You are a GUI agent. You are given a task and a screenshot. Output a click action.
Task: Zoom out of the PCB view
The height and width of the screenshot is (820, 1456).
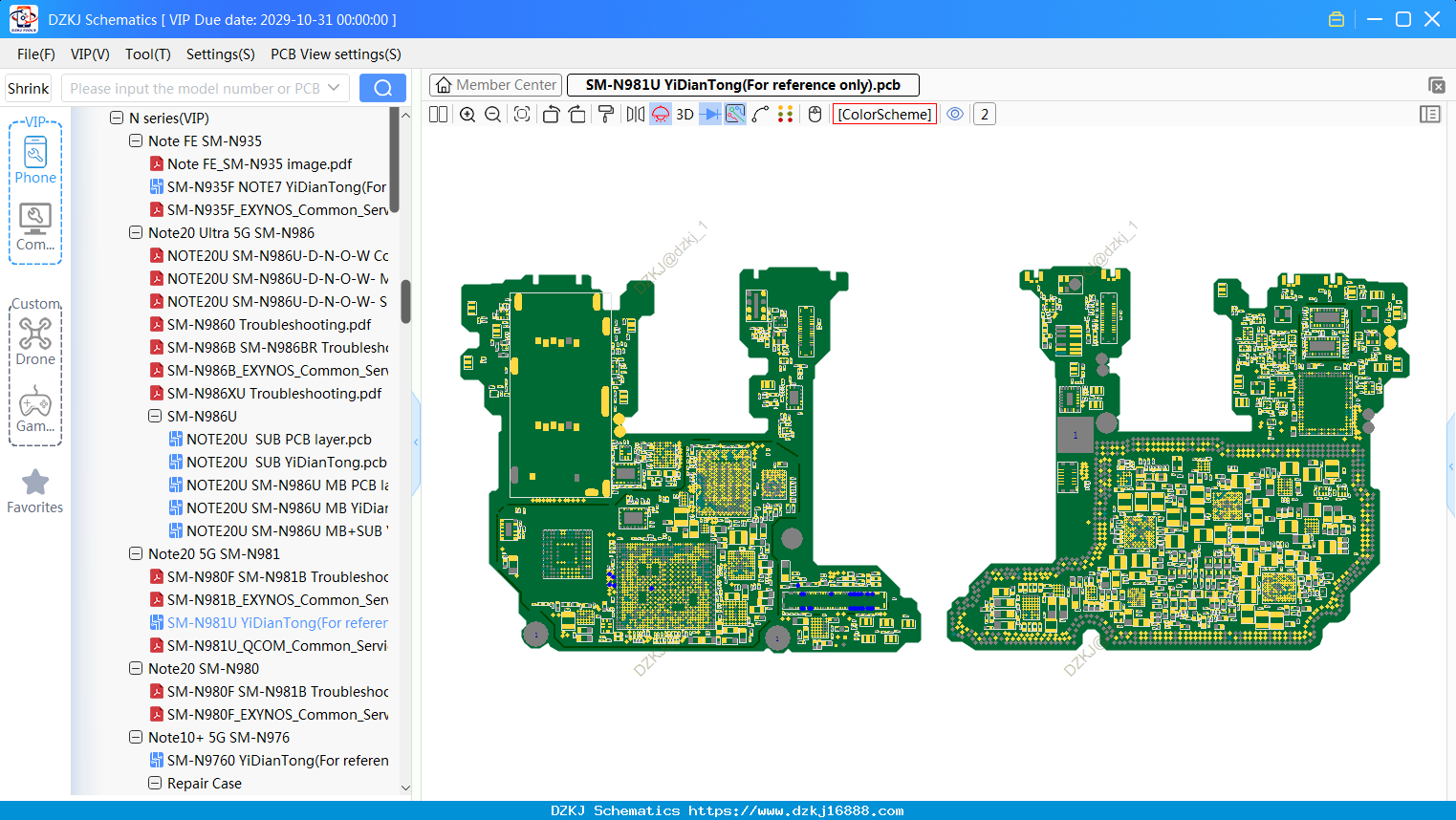493,115
